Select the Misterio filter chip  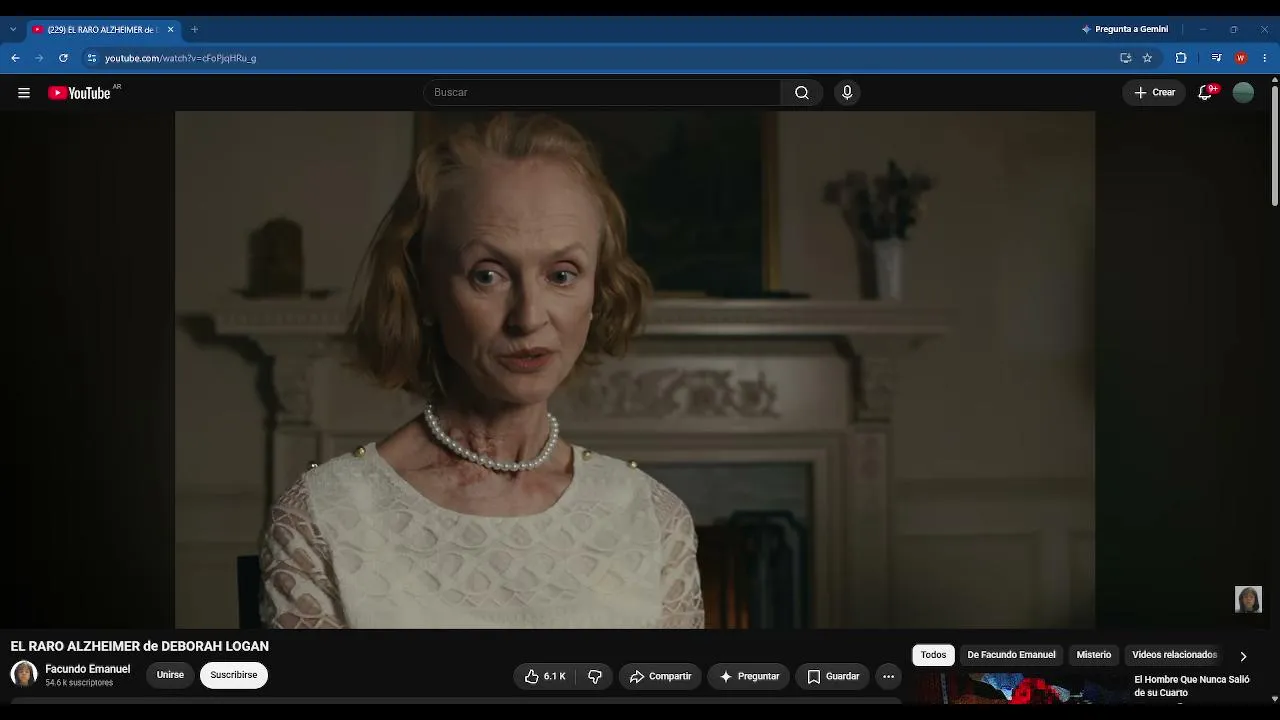1094,655
